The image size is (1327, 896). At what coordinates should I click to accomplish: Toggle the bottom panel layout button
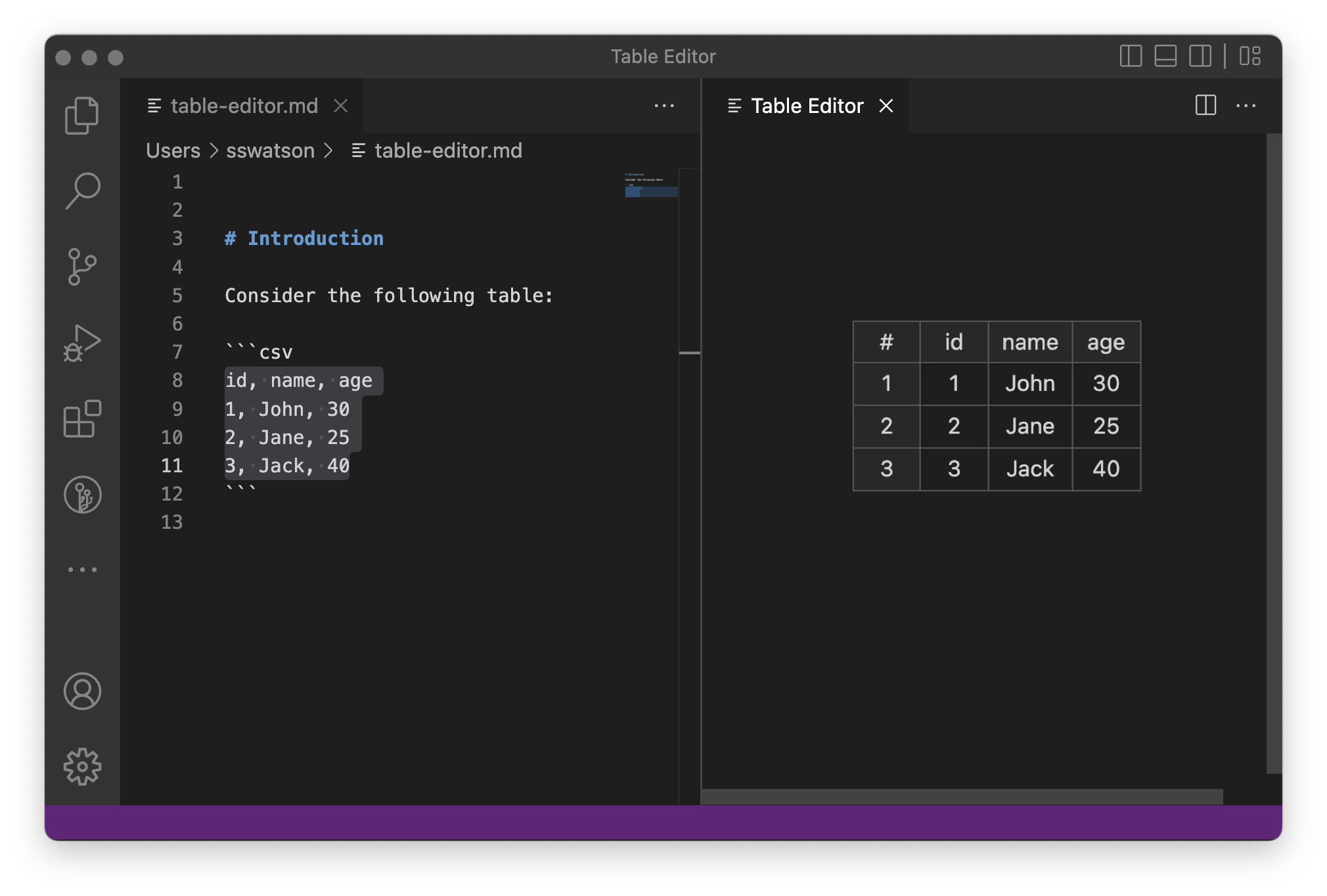[1165, 56]
